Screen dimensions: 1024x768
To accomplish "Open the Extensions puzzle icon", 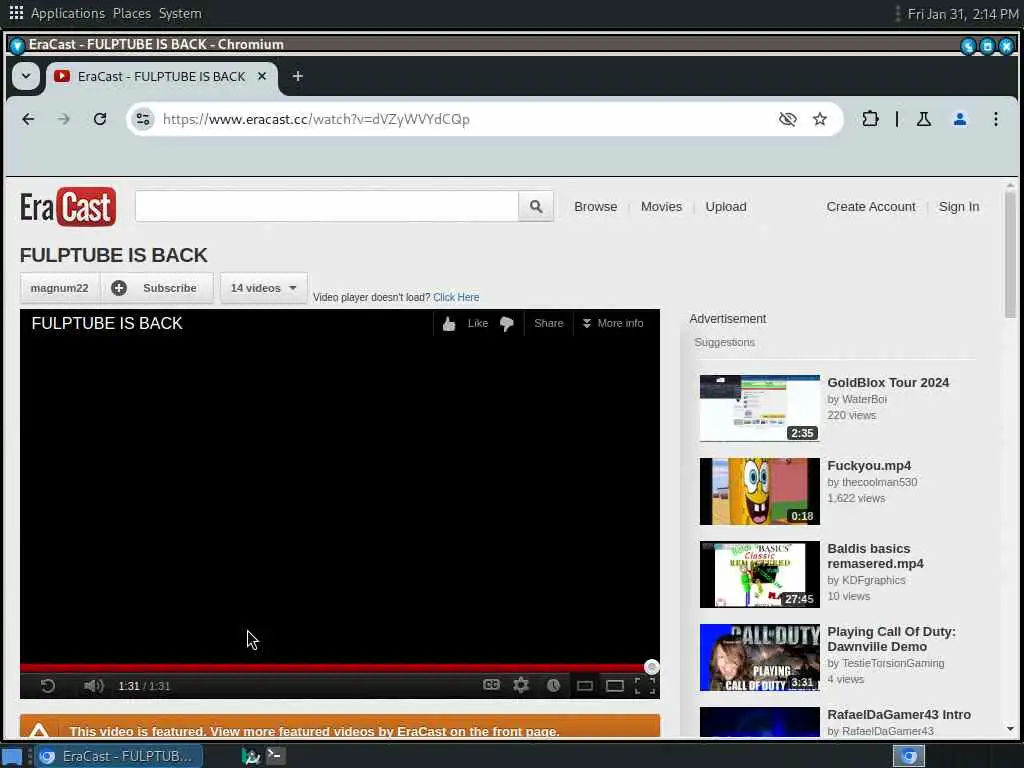I will (870, 119).
